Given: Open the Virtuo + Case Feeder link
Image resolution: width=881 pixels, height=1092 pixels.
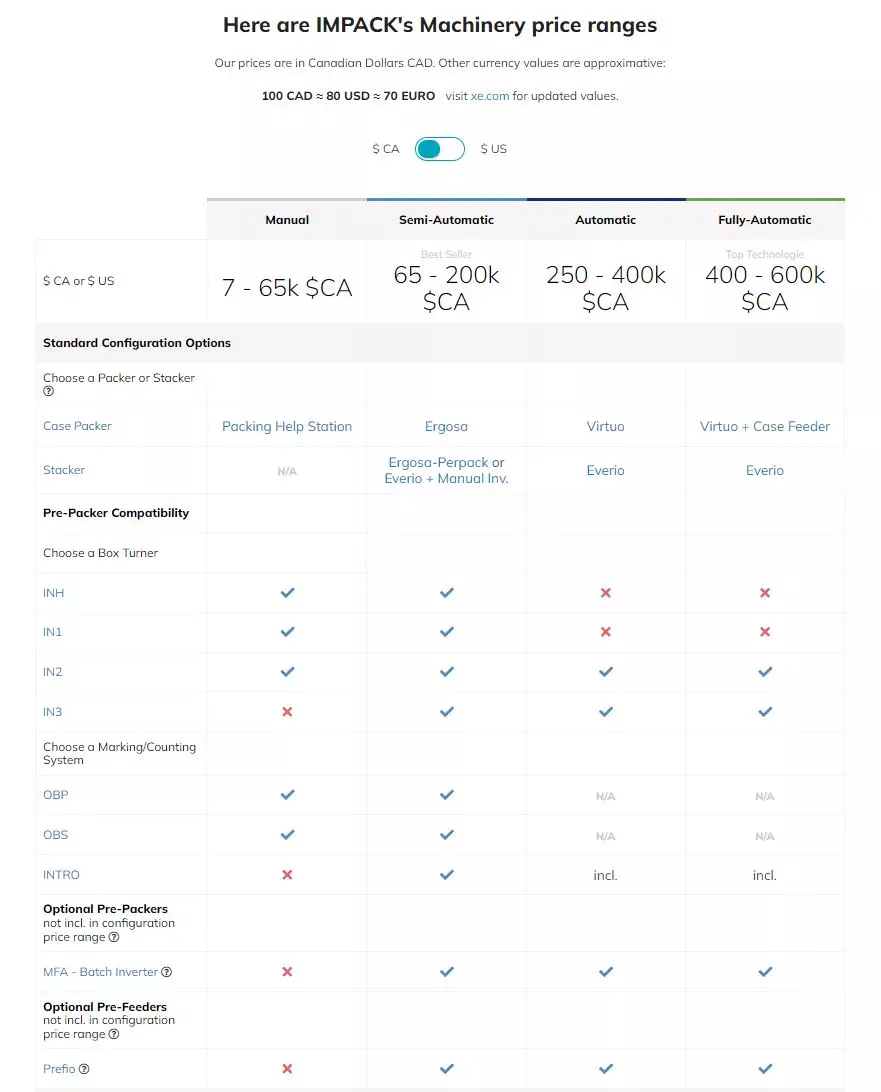Looking at the screenshot, I should click(765, 426).
